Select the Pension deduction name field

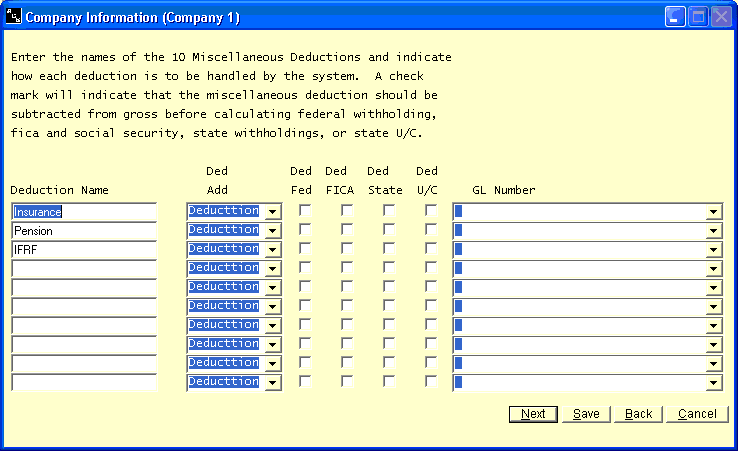coord(84,231)
